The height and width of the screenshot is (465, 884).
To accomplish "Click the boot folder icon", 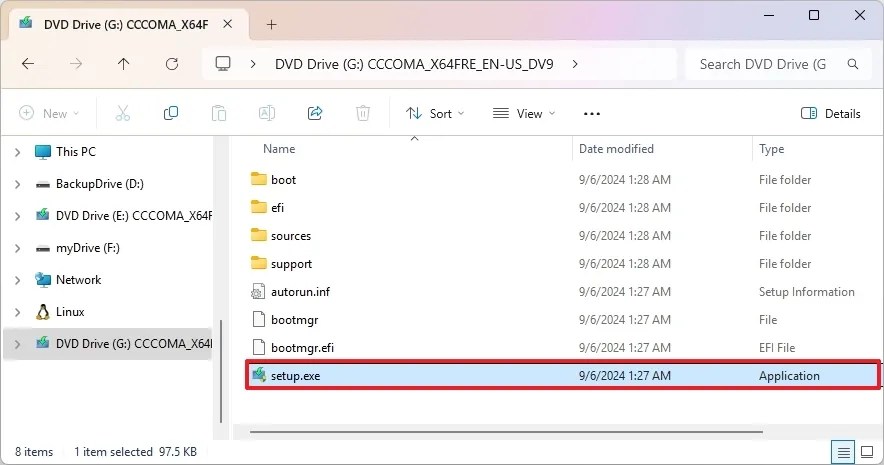I will 258,179.
